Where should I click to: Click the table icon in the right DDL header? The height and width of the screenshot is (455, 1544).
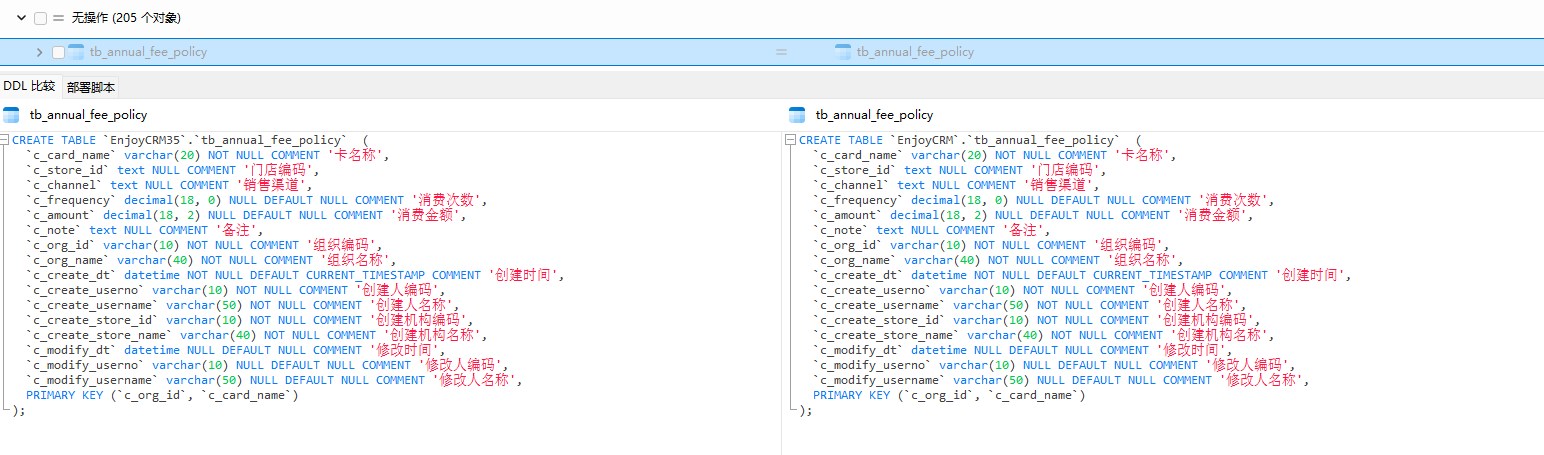(797, 115)
